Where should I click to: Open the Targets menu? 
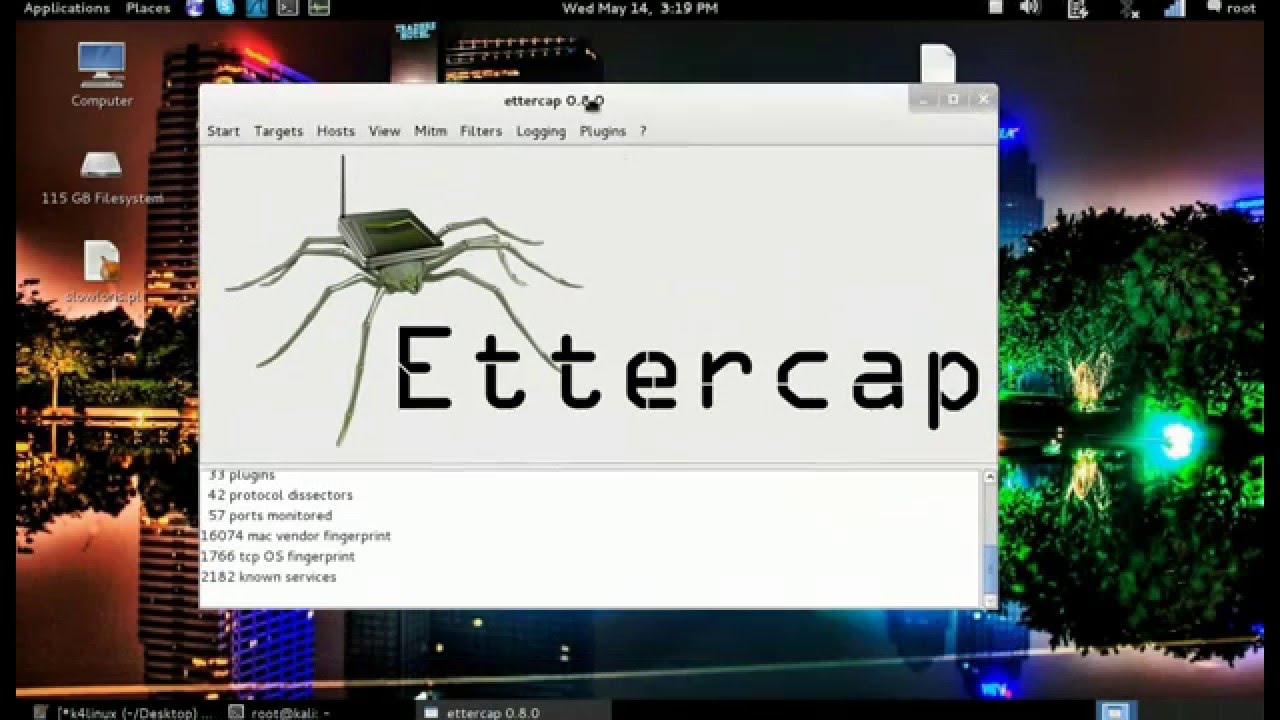(x=278, y=131)
